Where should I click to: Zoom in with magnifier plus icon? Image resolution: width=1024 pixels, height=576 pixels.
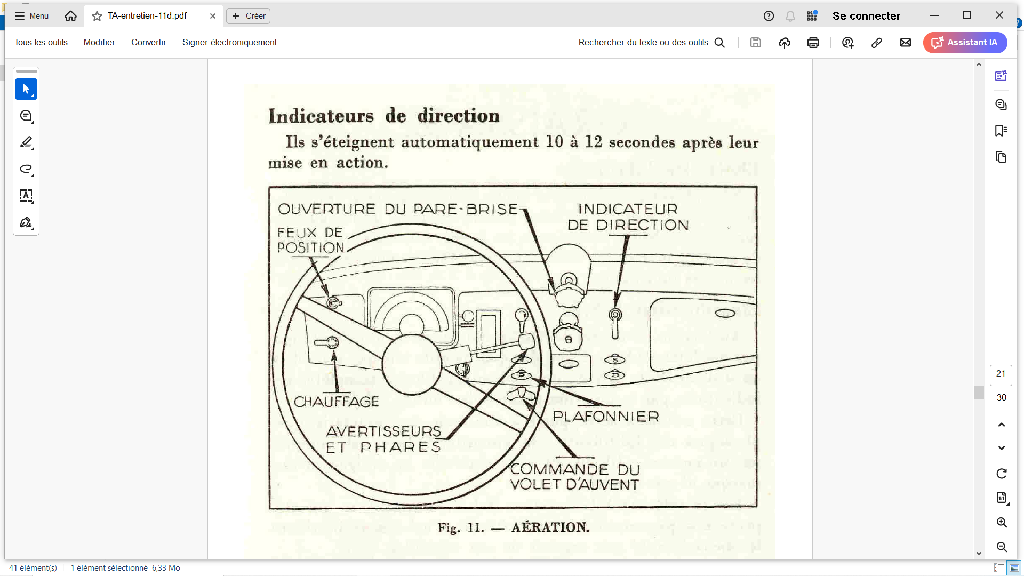(x=1001, y=522)
